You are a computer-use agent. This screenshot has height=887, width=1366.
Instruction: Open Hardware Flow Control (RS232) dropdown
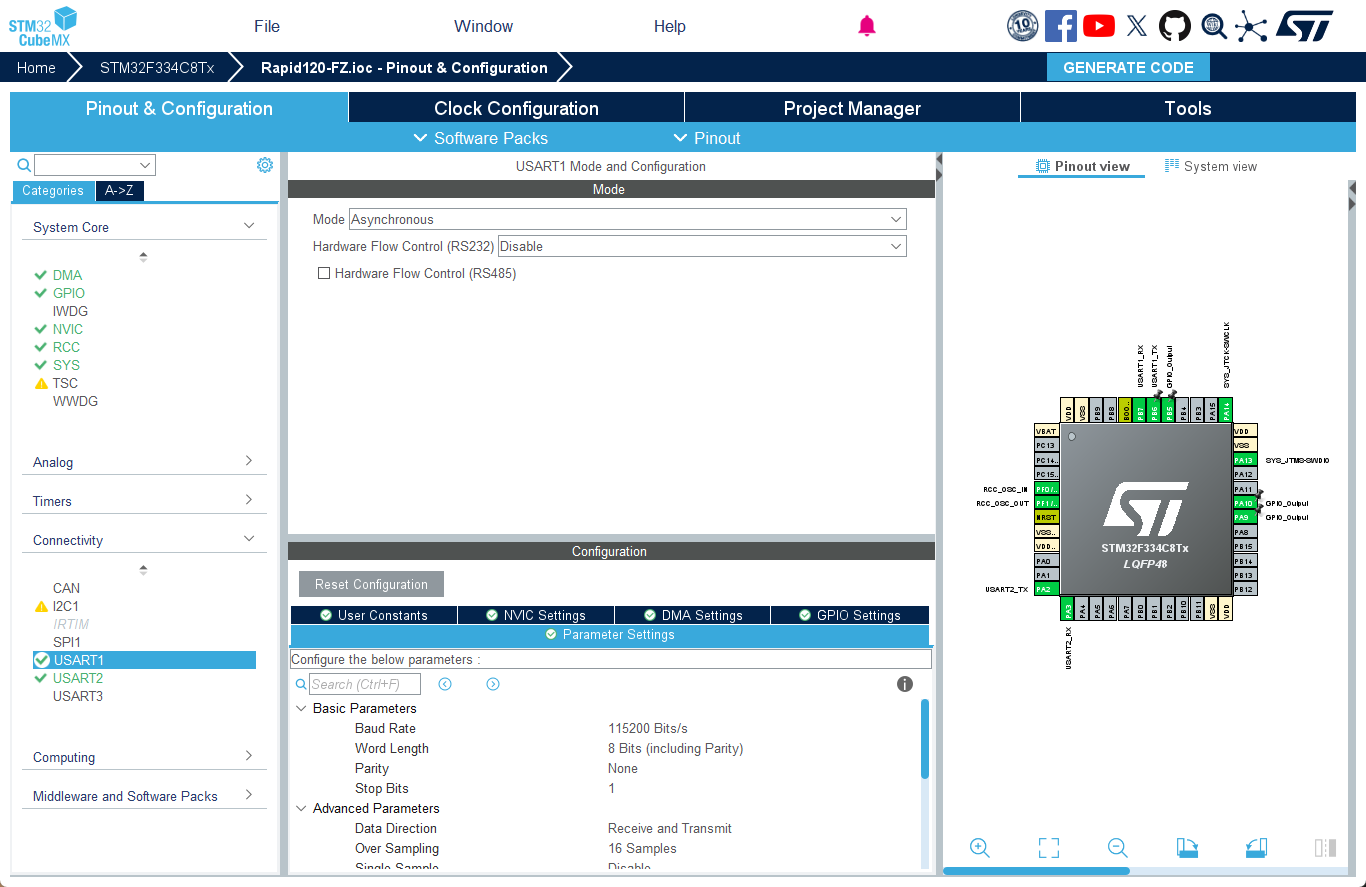pyautogui.click(x=702, y=246)
